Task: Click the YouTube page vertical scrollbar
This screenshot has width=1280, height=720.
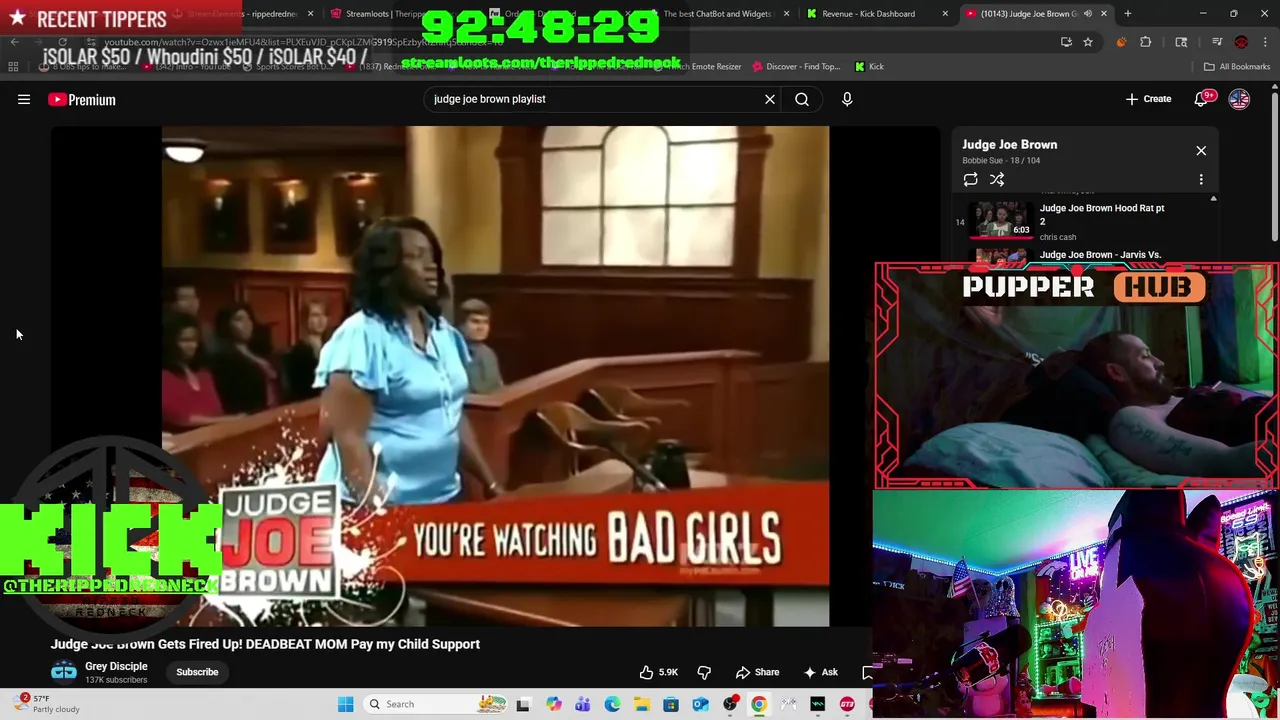Action: coord(1274,165)
